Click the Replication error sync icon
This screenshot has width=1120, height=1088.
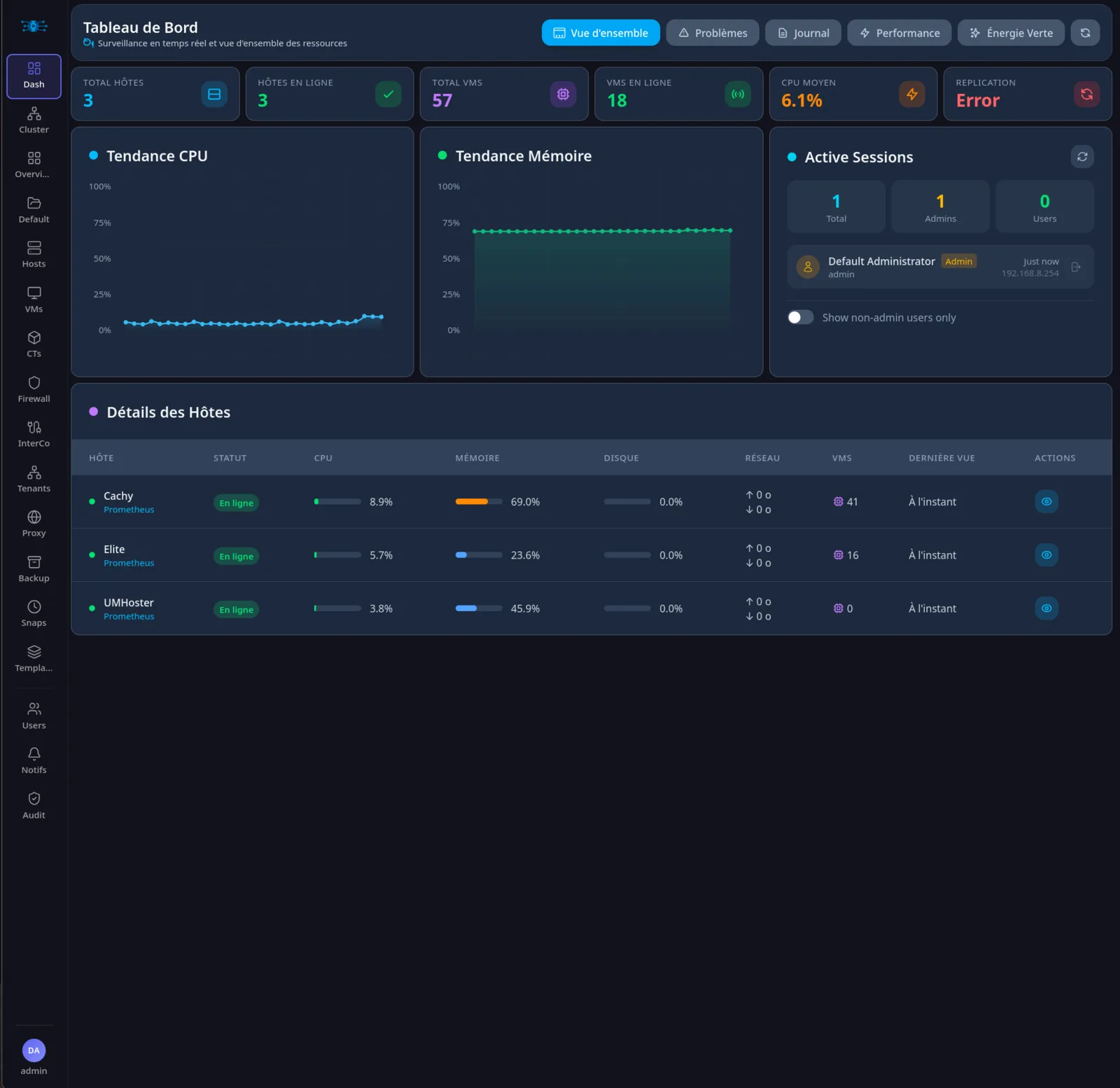1086,94
